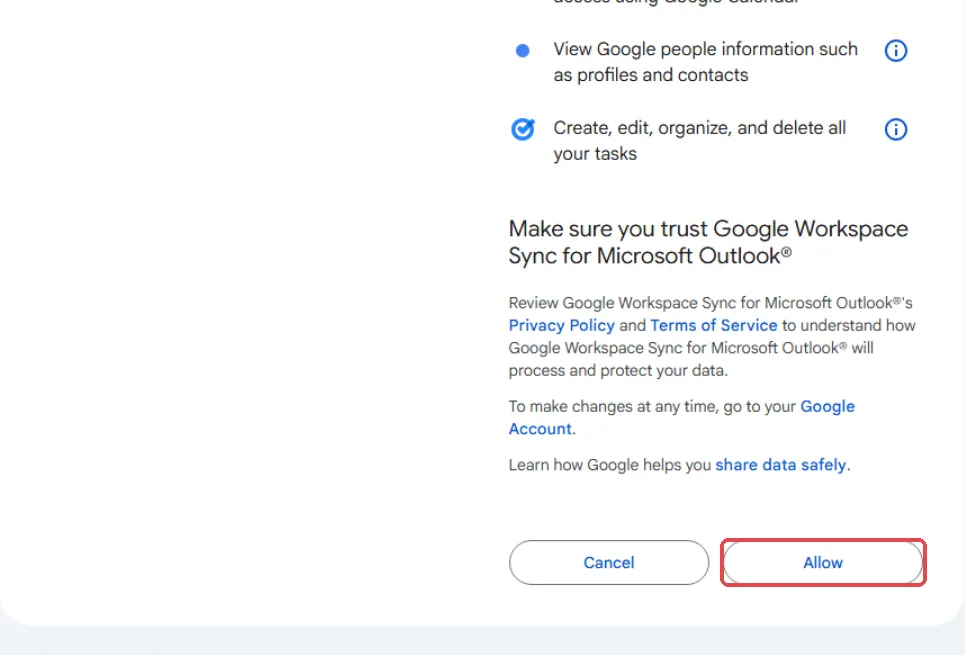
Task: Click blue dot beside people information
Action: [x=523, y=50]
